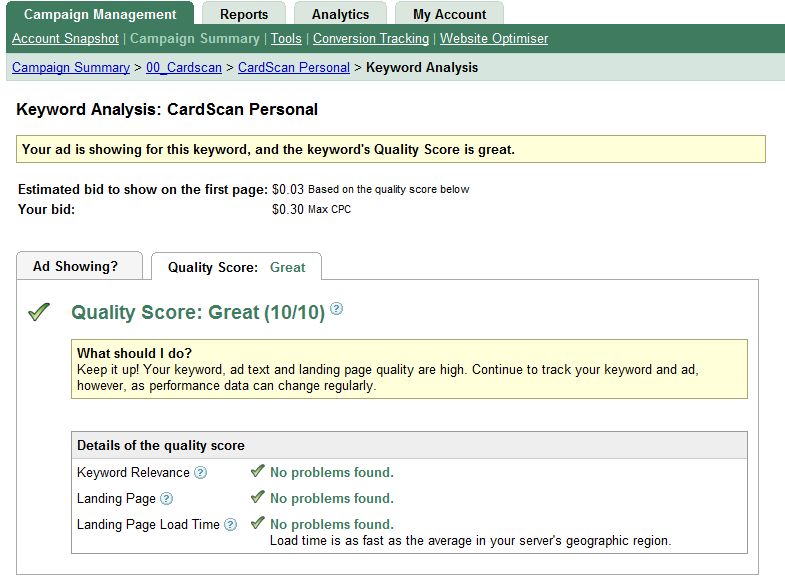
Task: Click help icon beside Landing Page Load Time
Action: tap(231, 525)
